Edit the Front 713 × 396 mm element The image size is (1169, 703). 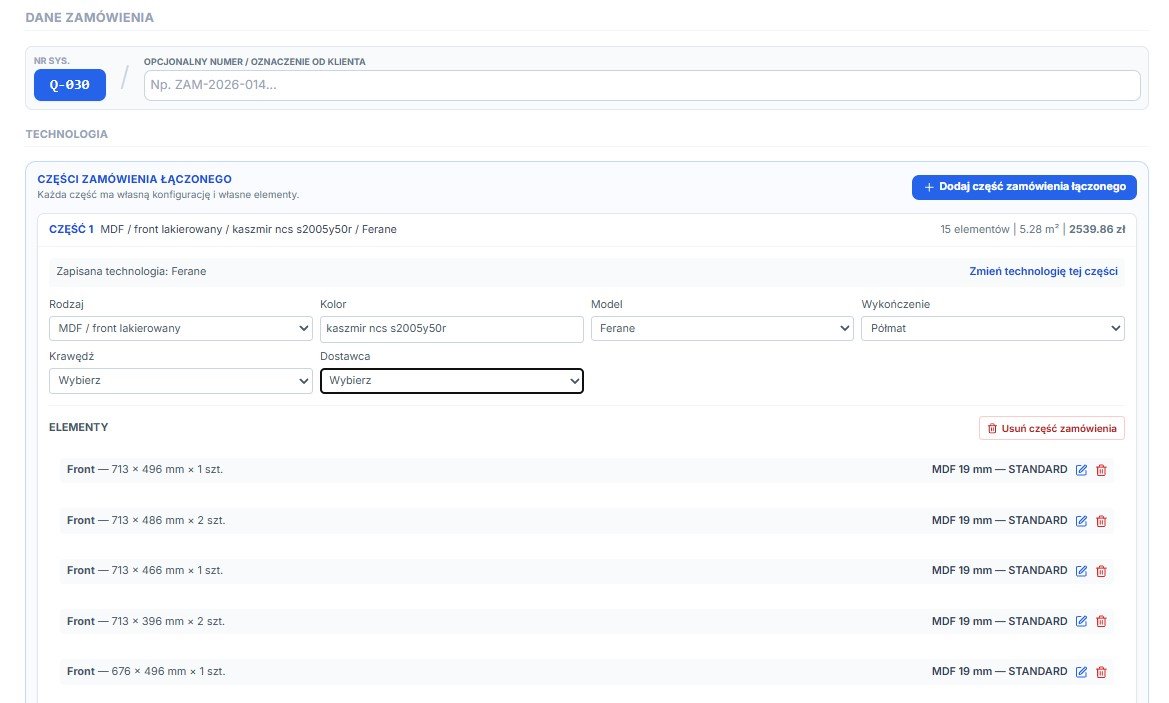[x=1081, y=621]
